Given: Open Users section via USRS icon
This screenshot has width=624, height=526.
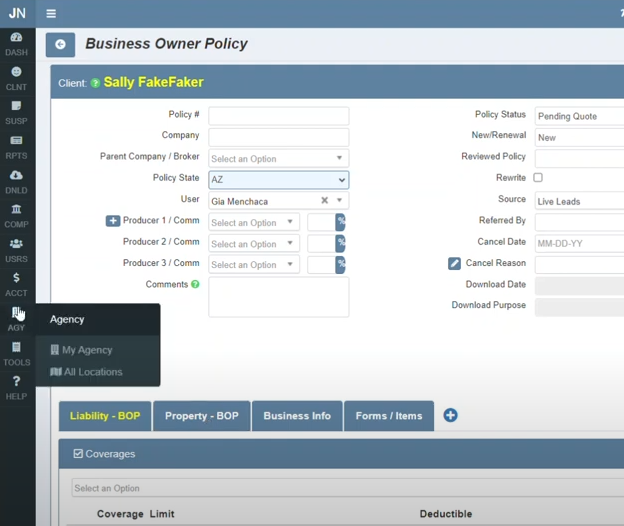Looking at the screenshot, I should tap(16, 249).
